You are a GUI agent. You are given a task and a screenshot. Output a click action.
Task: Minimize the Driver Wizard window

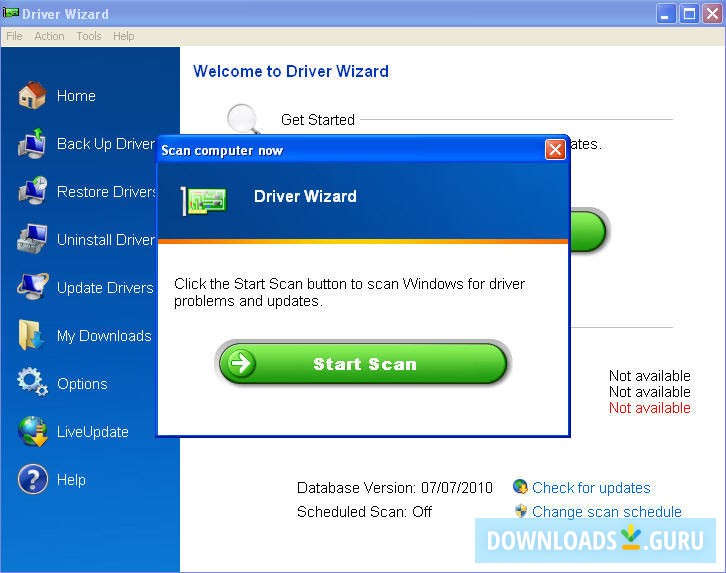pyautogui.click(x=665, y=13)
